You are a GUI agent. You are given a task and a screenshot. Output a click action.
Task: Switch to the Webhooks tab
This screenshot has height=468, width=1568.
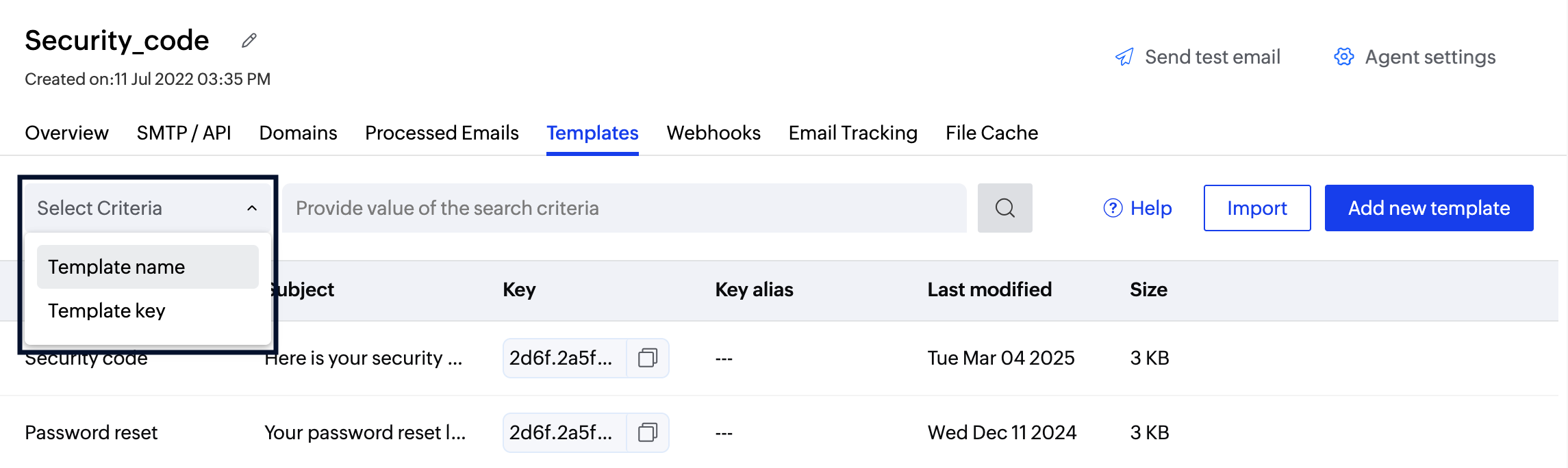click(713, 132)
